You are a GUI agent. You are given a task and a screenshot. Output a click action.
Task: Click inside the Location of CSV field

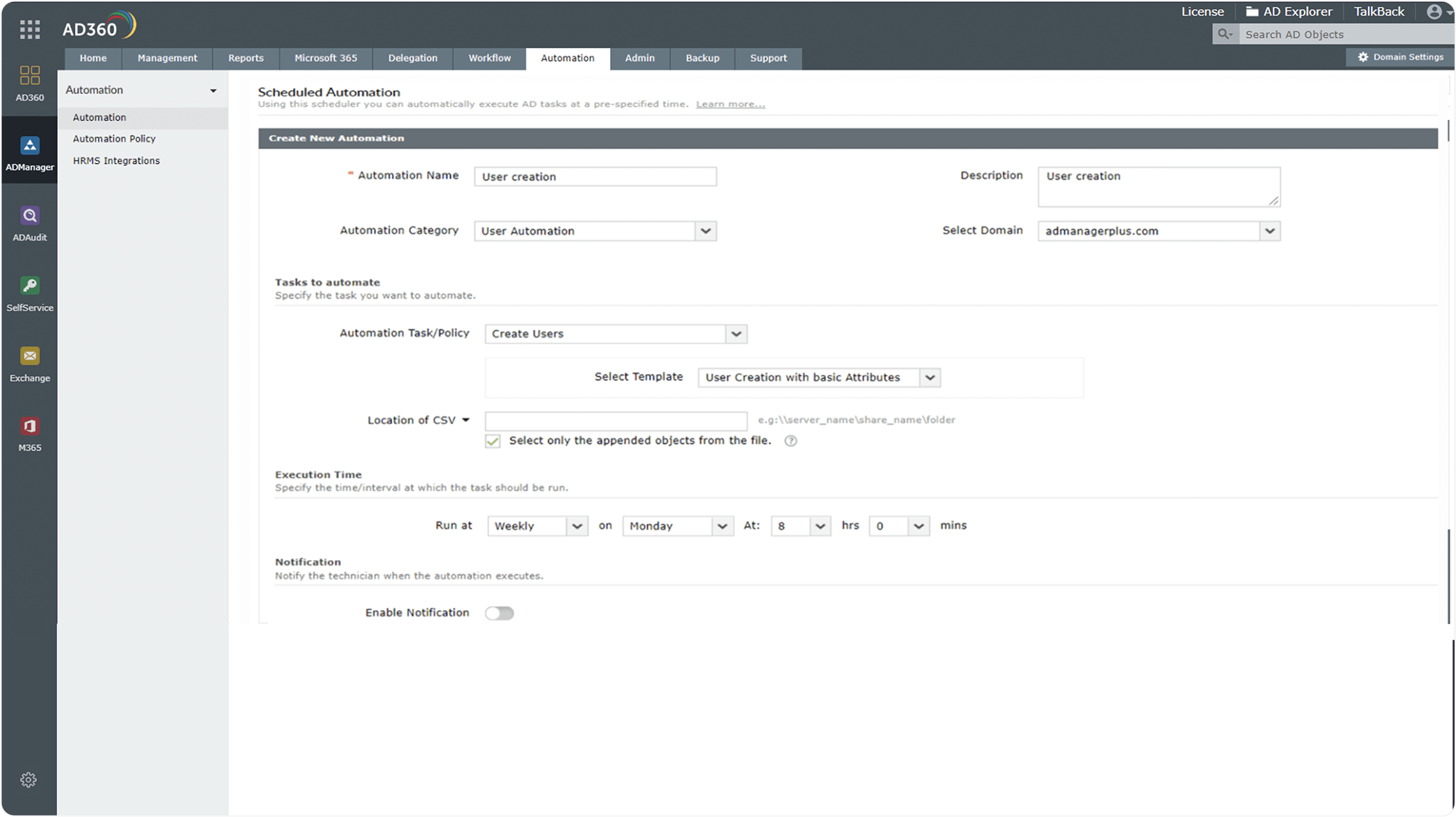click(615, 421)
